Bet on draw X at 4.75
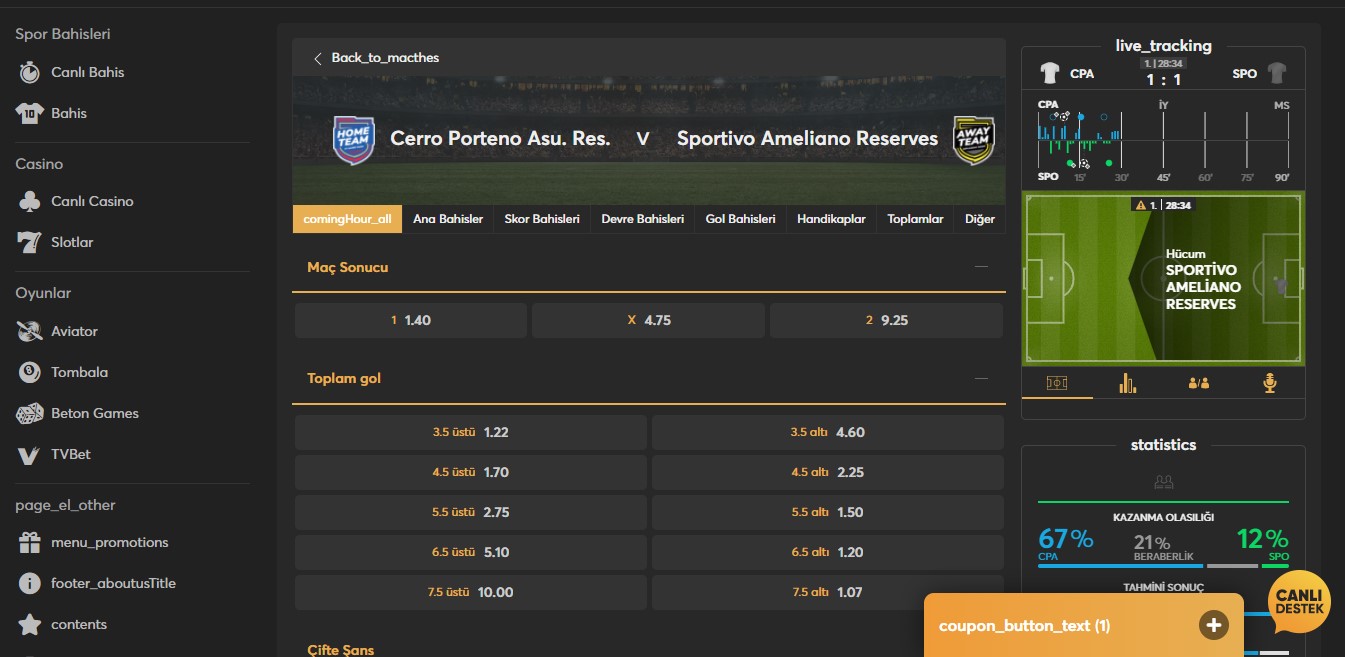 click(x=648, y=320)
